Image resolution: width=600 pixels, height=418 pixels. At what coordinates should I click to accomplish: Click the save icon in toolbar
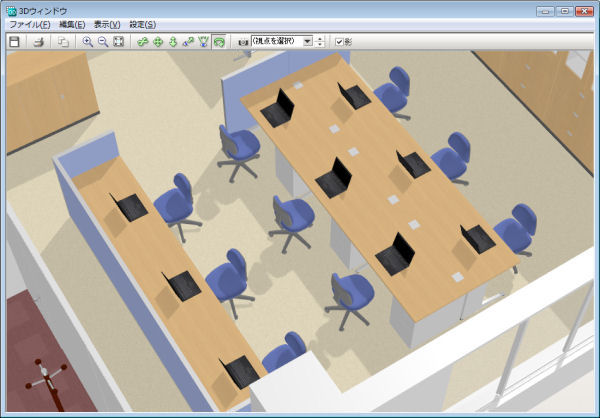point(14,42)
